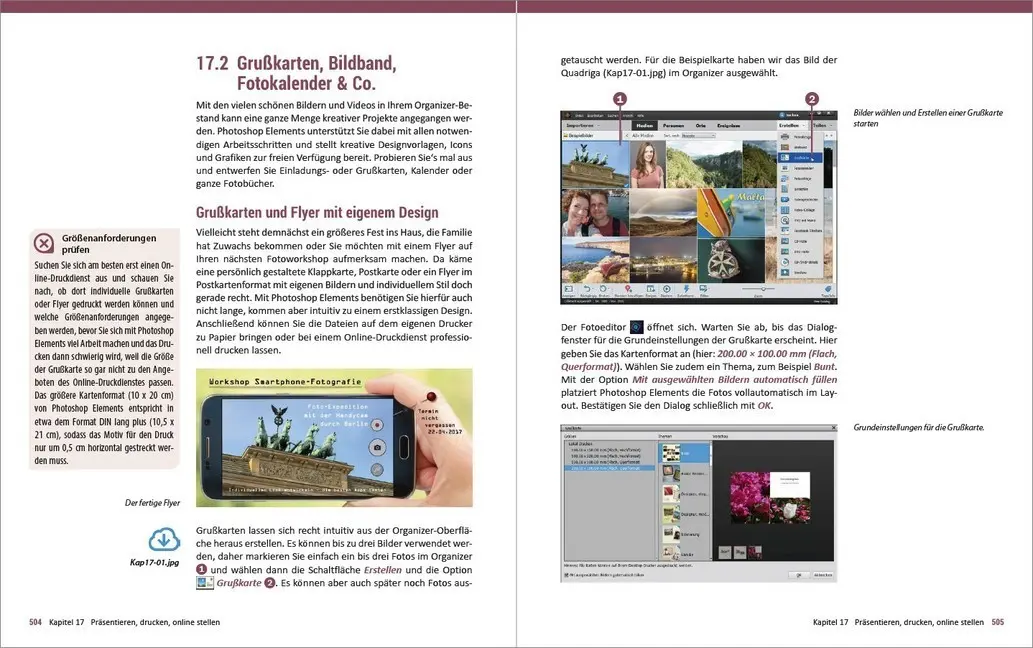Choose Fotokalender in the Erstellen menu
1033x648 pixels.
pyautogui.click(x=800, y=169)
